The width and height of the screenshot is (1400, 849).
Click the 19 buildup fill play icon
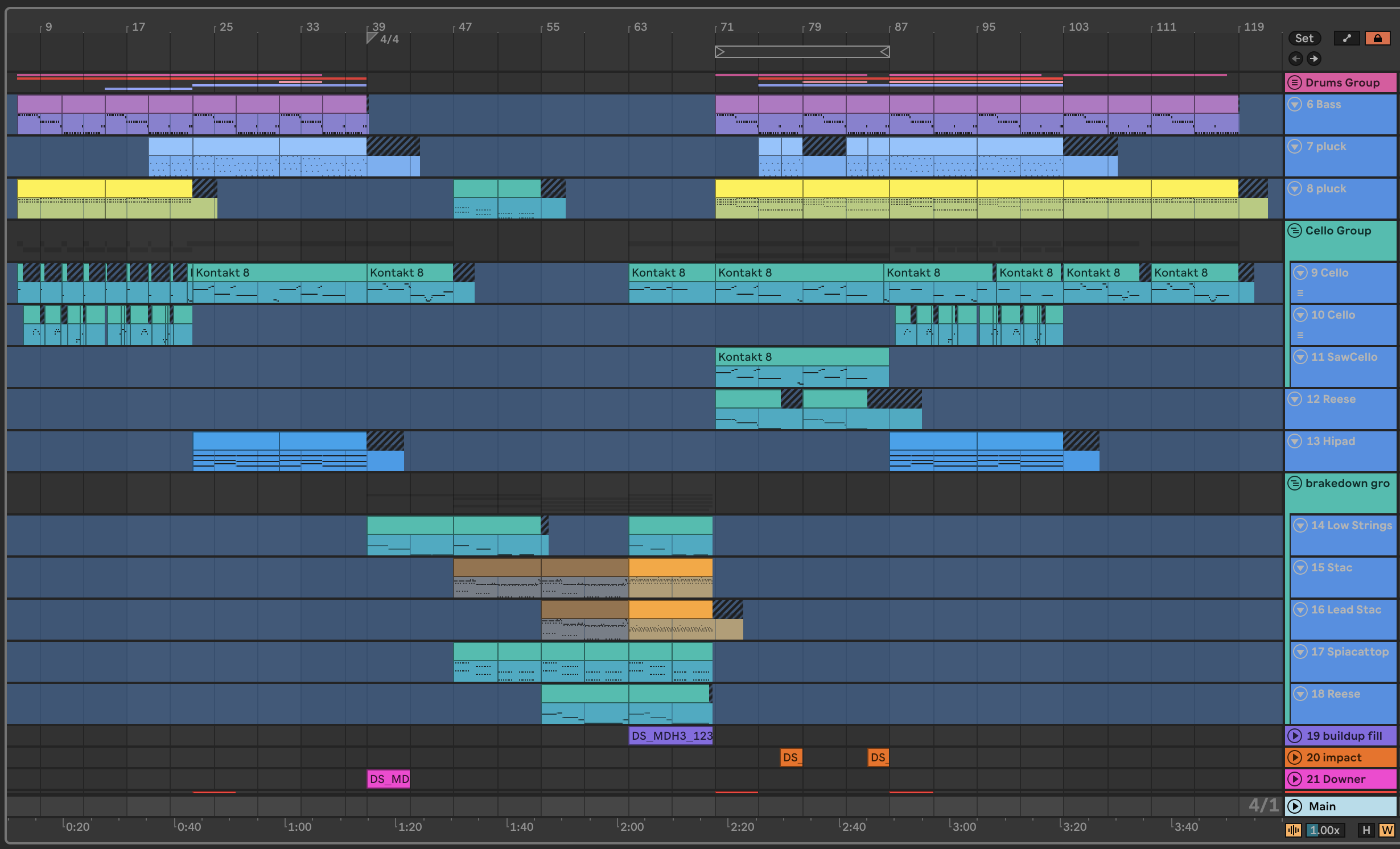(x=1295, y=736)
